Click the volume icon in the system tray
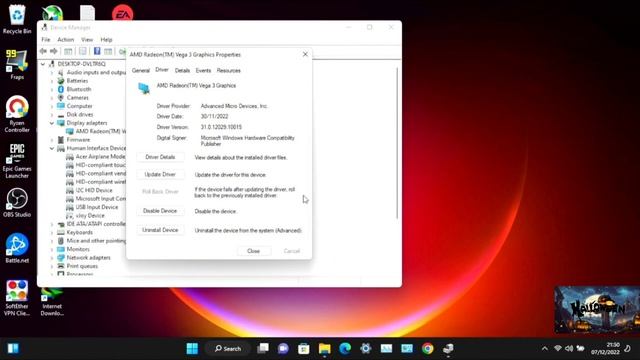640x360 pixels. click(569, 348)
